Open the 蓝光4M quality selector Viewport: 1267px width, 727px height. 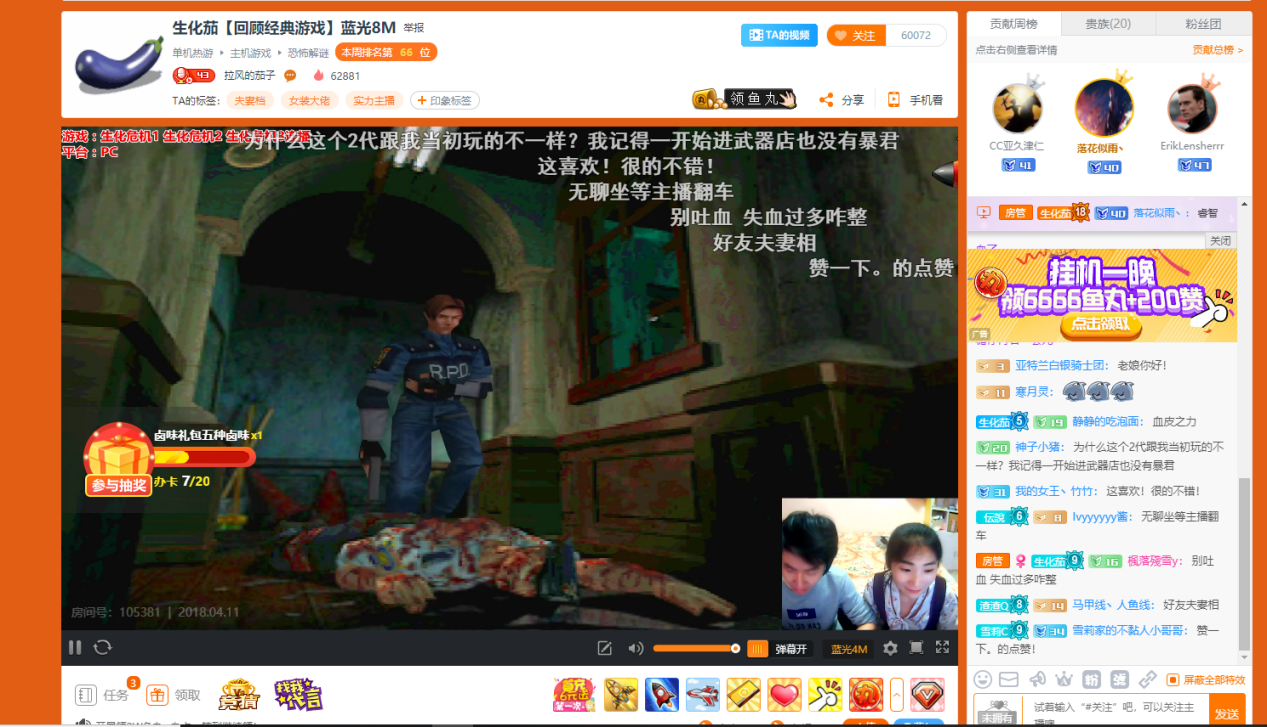point(849,649)
